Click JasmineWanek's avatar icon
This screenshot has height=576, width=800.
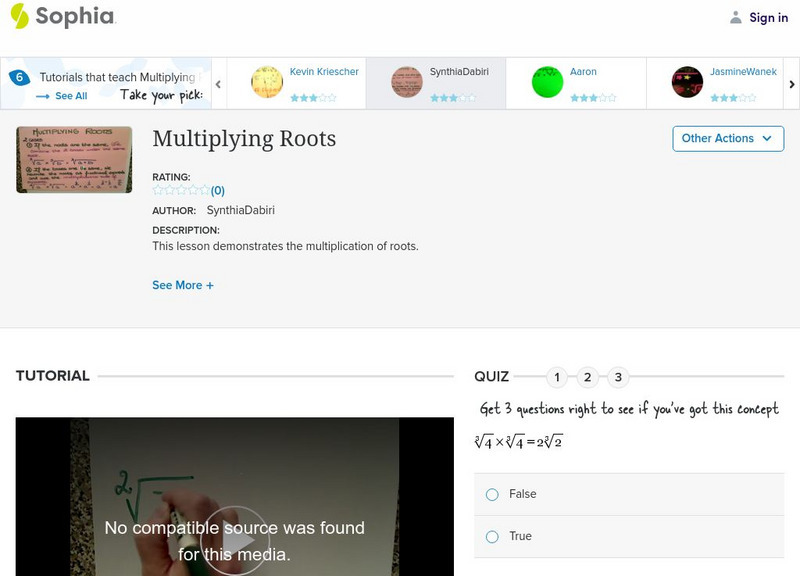click(688, 80)
